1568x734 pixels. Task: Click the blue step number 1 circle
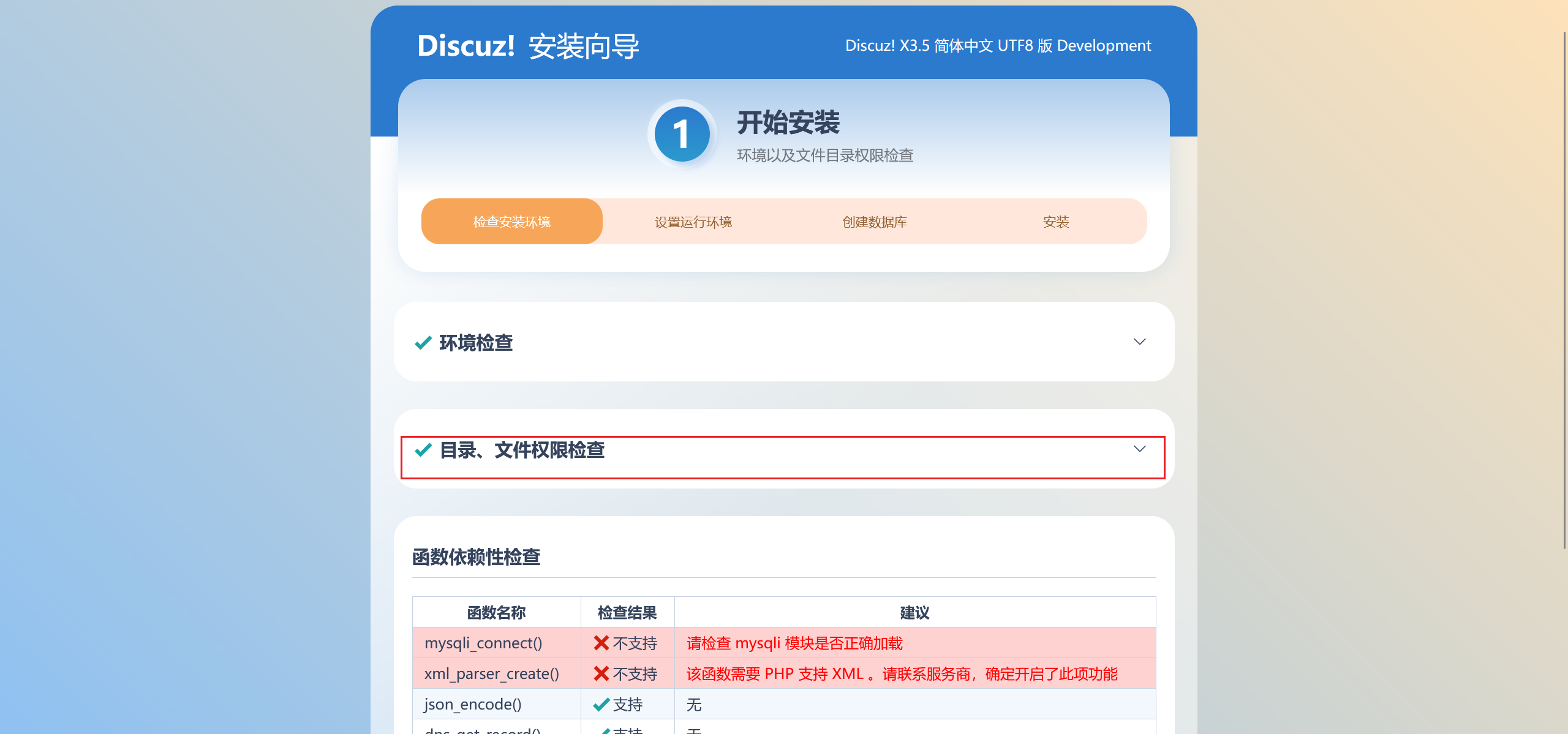pyautogui.click(x=682, y=134)
